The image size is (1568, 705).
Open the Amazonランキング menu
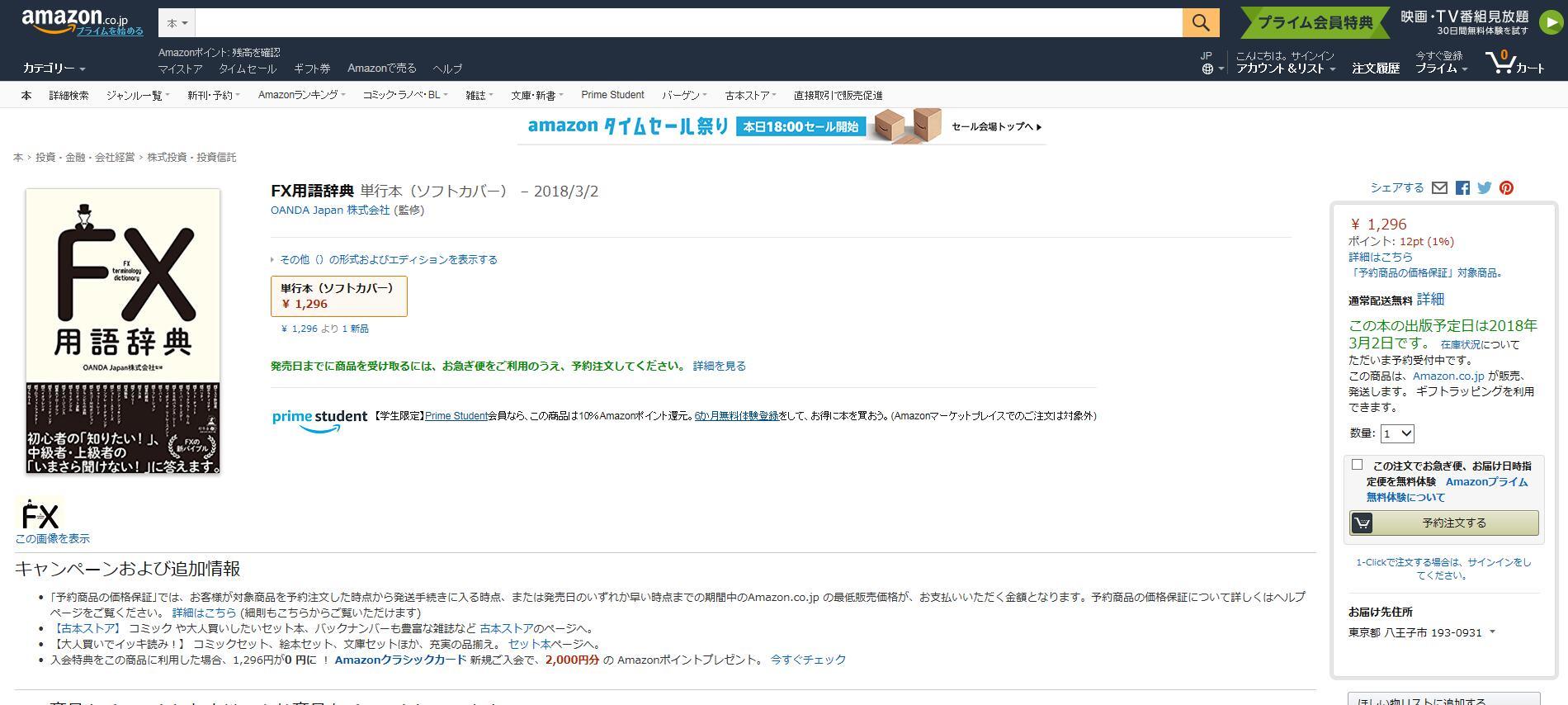pos(301,95)
